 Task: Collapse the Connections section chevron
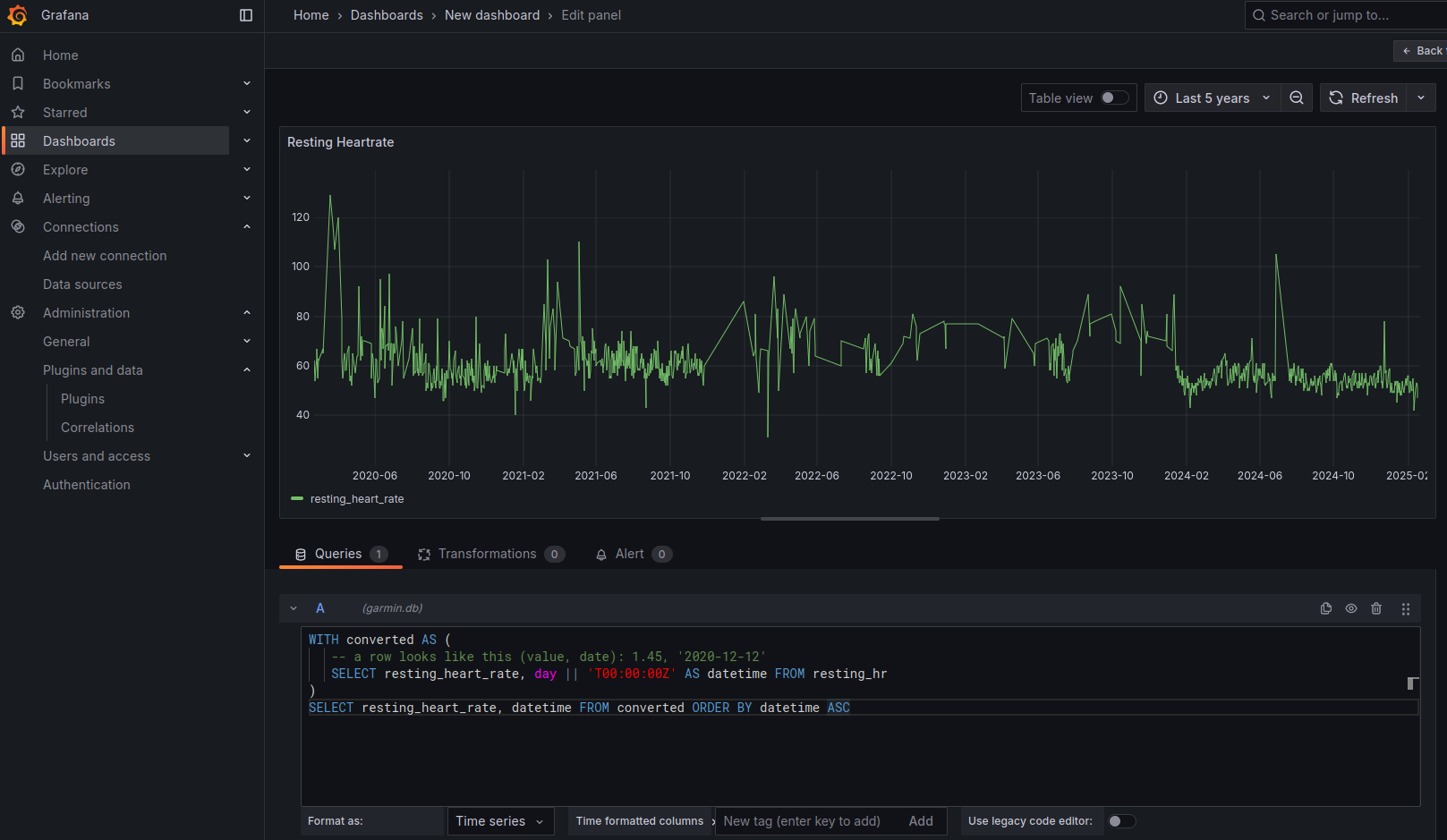(247, 227)
